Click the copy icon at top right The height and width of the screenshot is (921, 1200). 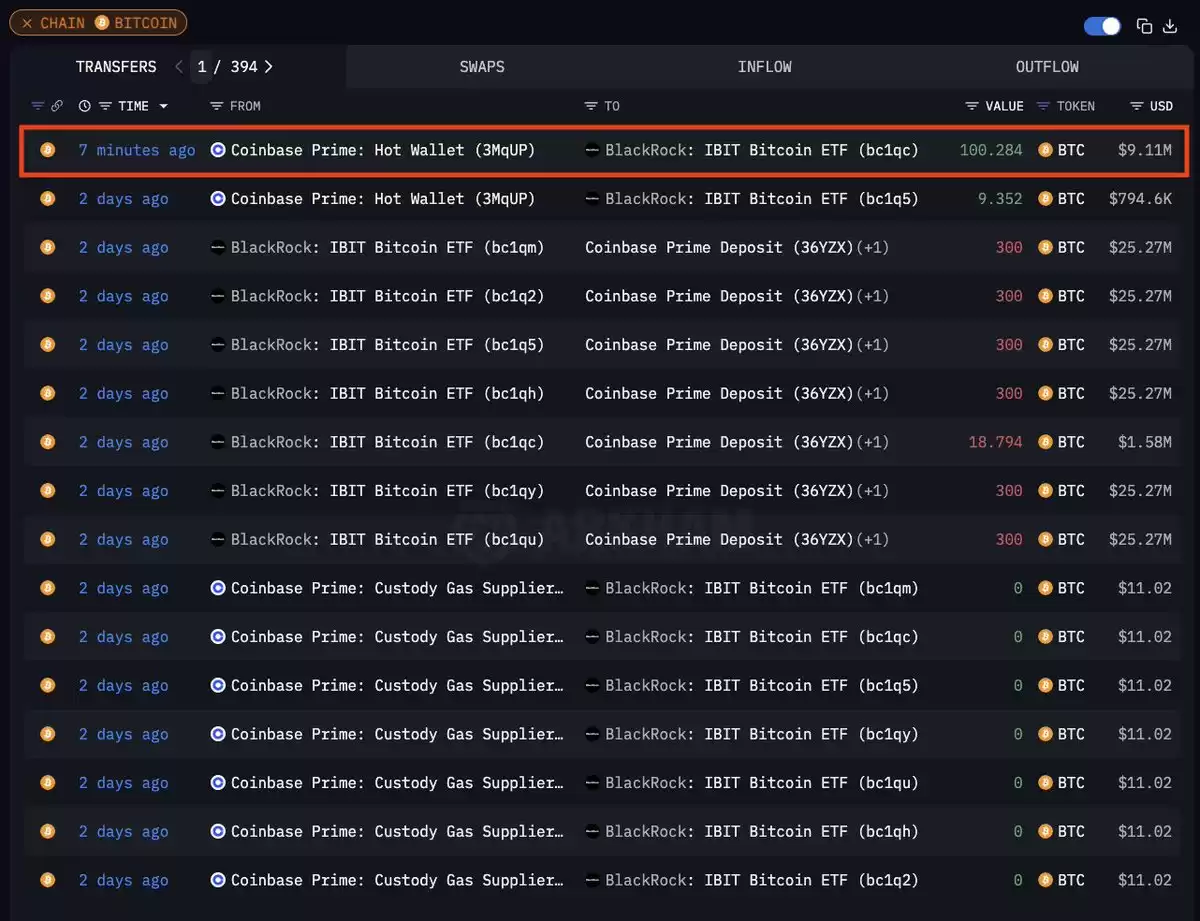(x=1145, y=26)
